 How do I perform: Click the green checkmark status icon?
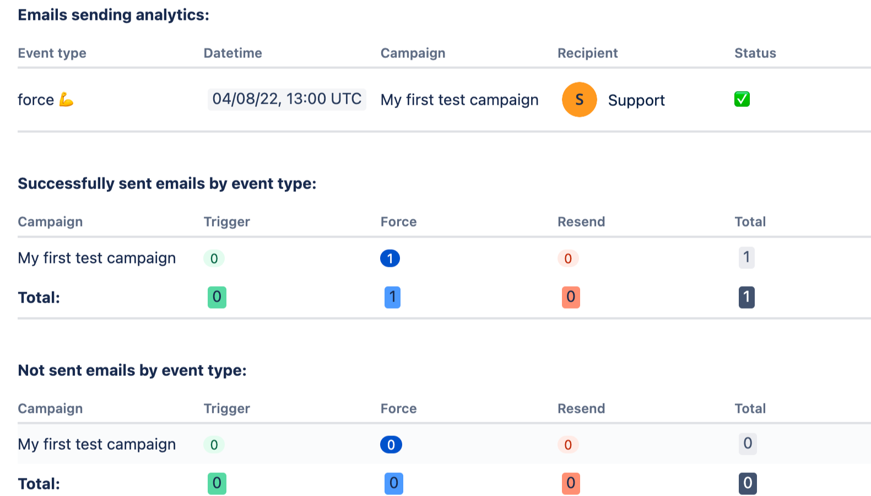point(742,99)
